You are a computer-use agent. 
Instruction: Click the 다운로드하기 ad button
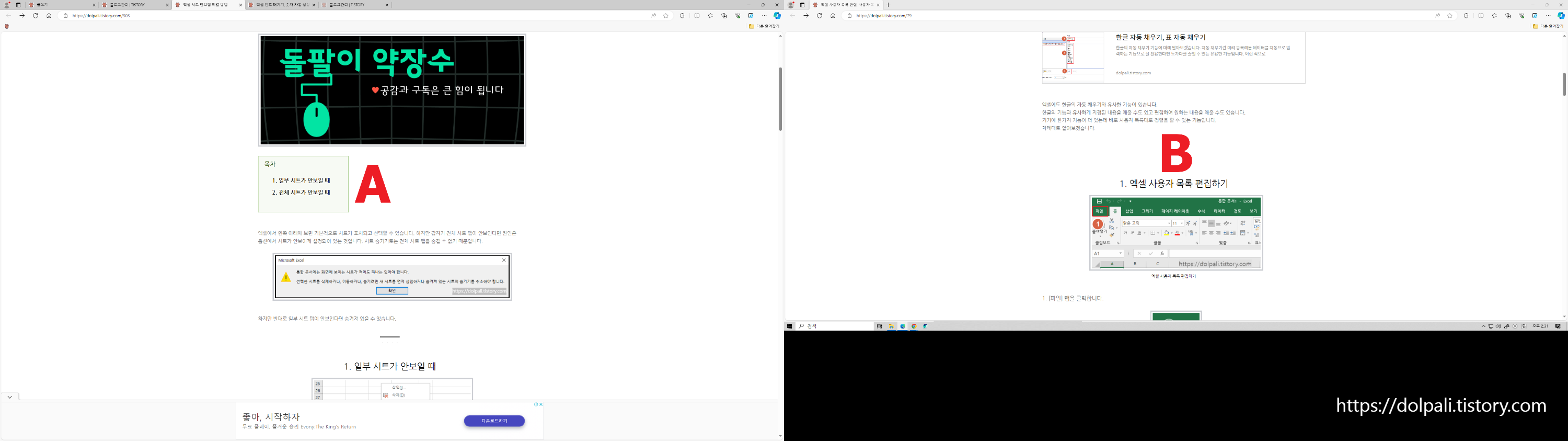[494, 421]
